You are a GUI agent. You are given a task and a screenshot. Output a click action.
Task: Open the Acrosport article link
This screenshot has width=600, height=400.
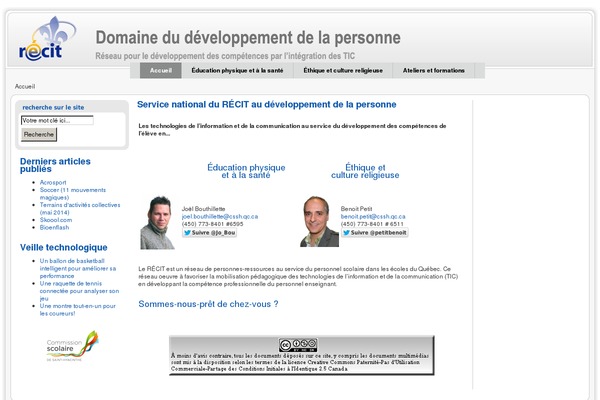[x=54, y=183]
